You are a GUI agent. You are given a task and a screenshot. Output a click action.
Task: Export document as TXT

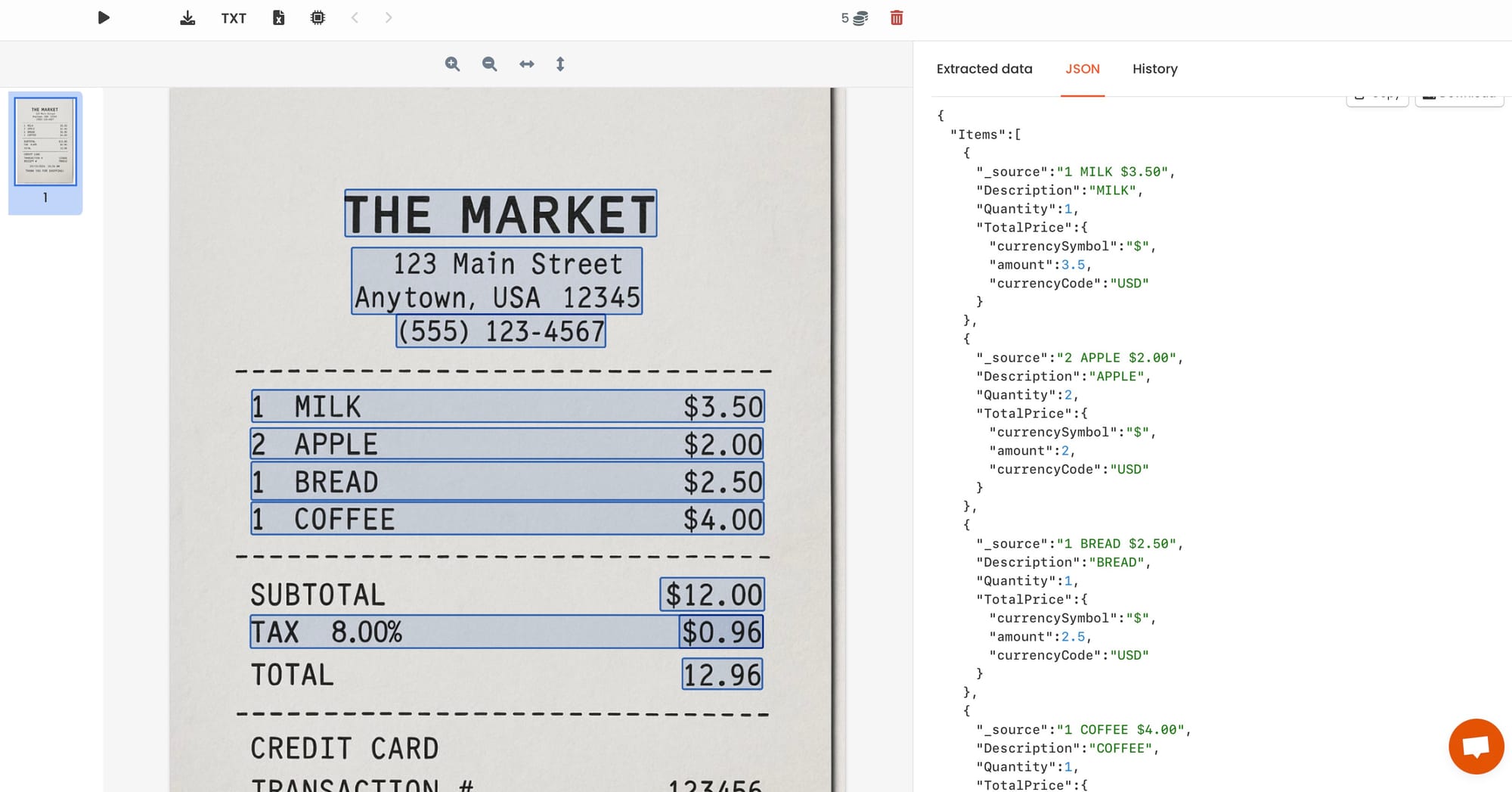point(234,18)
